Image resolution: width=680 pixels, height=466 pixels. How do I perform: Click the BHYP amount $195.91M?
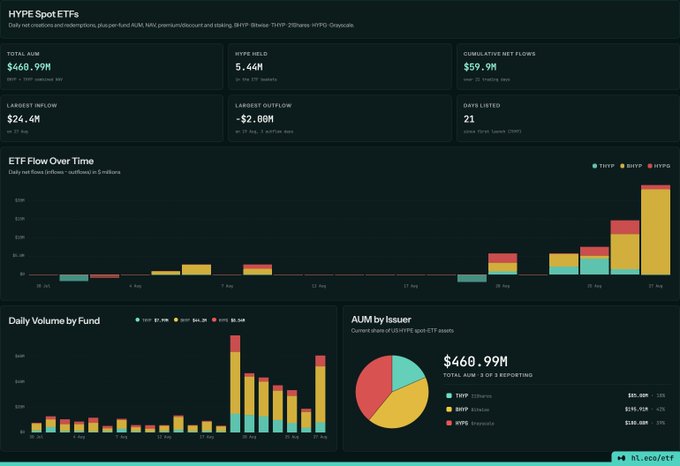pos(636,409)
